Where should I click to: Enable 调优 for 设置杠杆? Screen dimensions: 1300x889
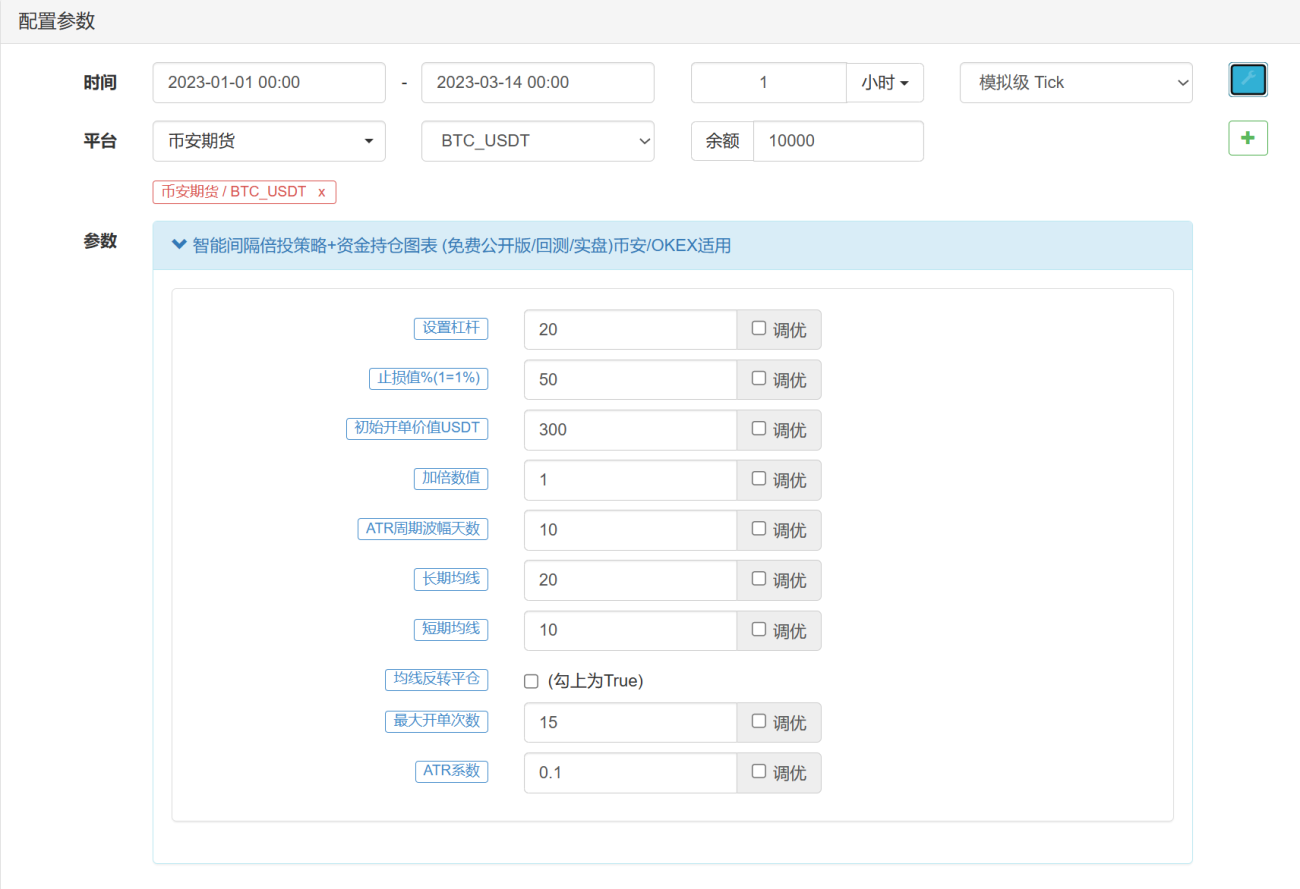[759, 328]
